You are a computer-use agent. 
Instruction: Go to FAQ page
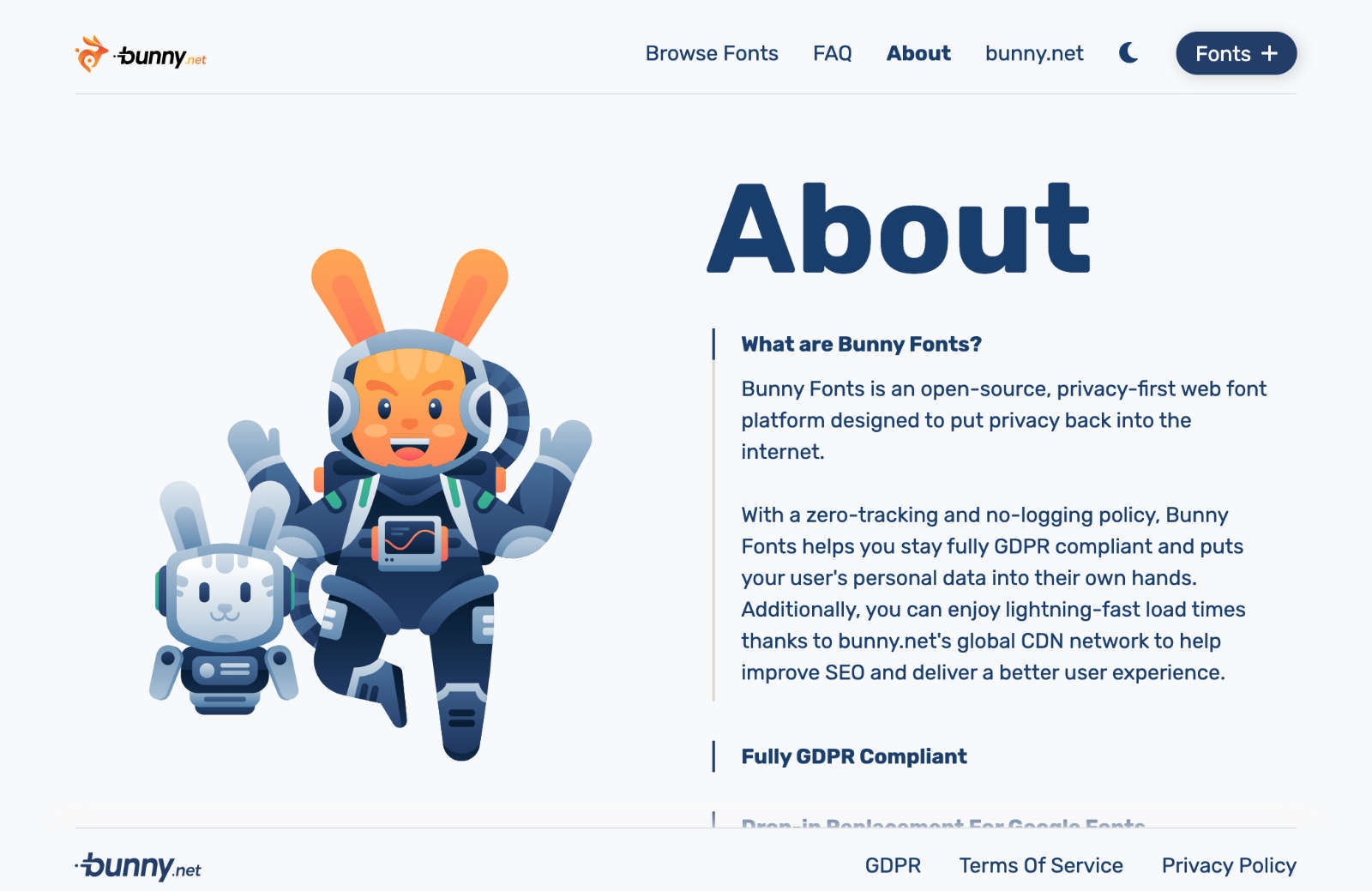click(832, 53)
